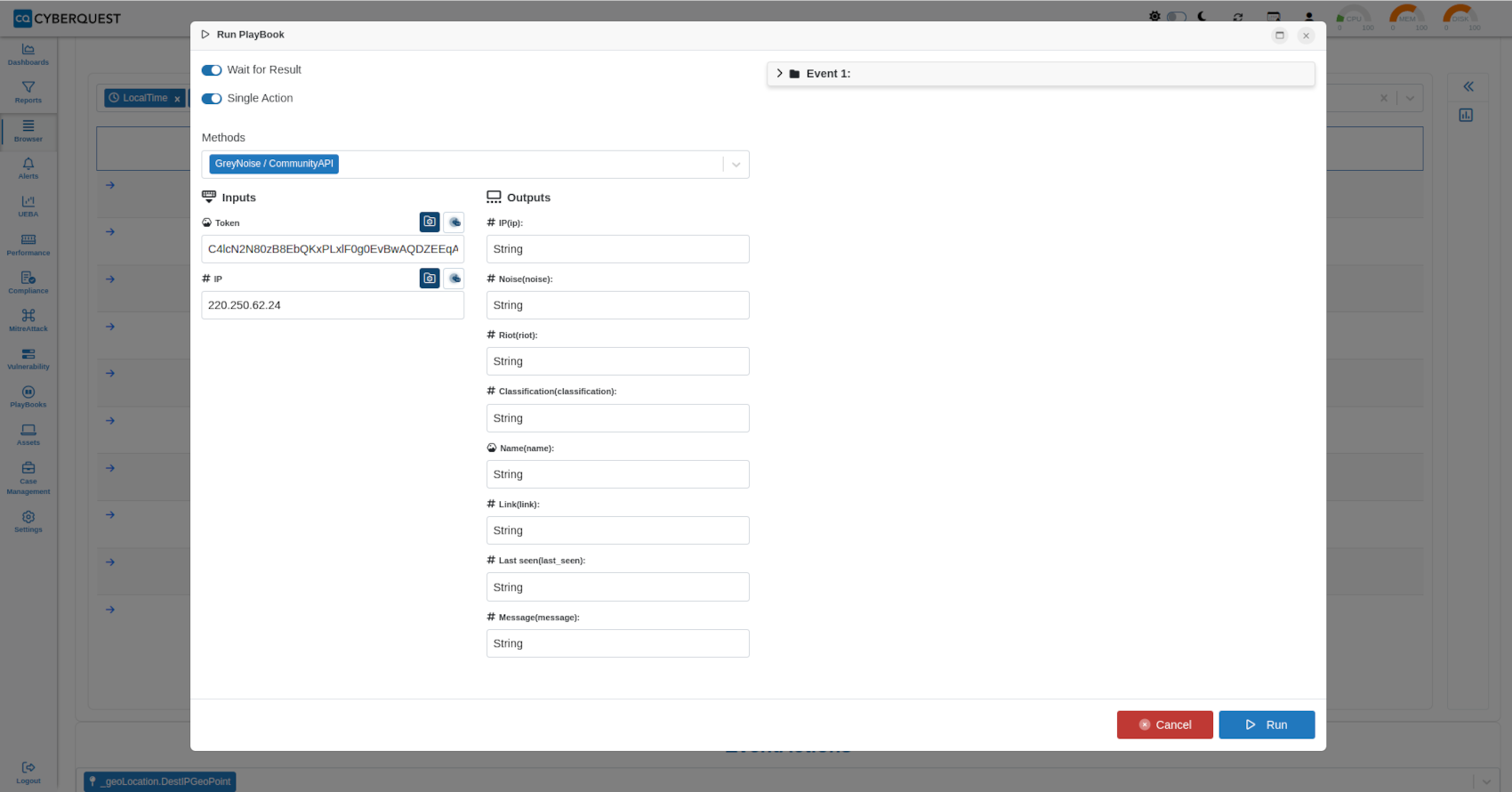Open the Vulnerability section
The width and height of the screenshot is (1512, 792).
[x=28, y=359]
